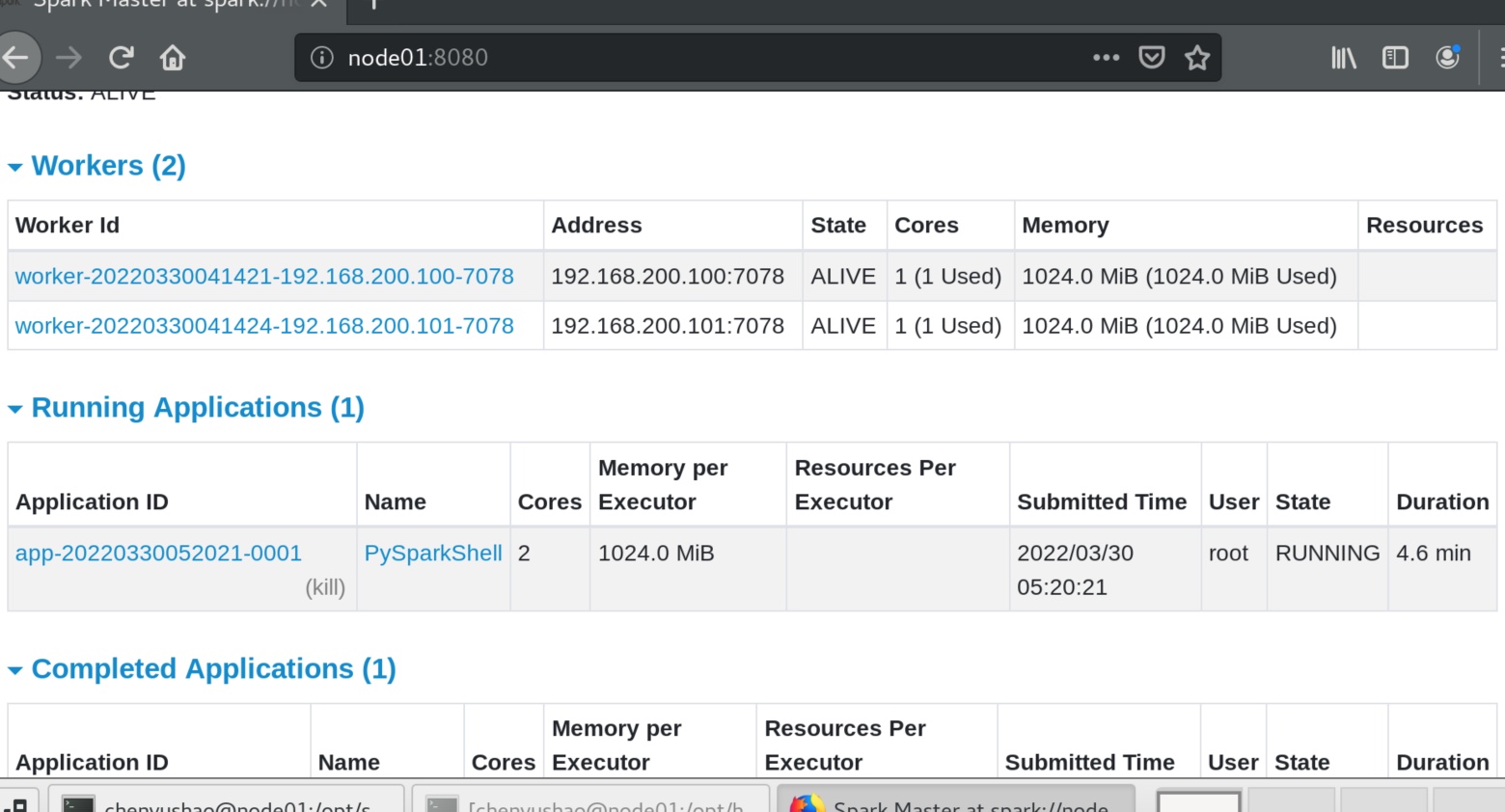The width and height of the screenshot is (1505, 812).
Task: Reload the Spark Master page
Action: 121,58
